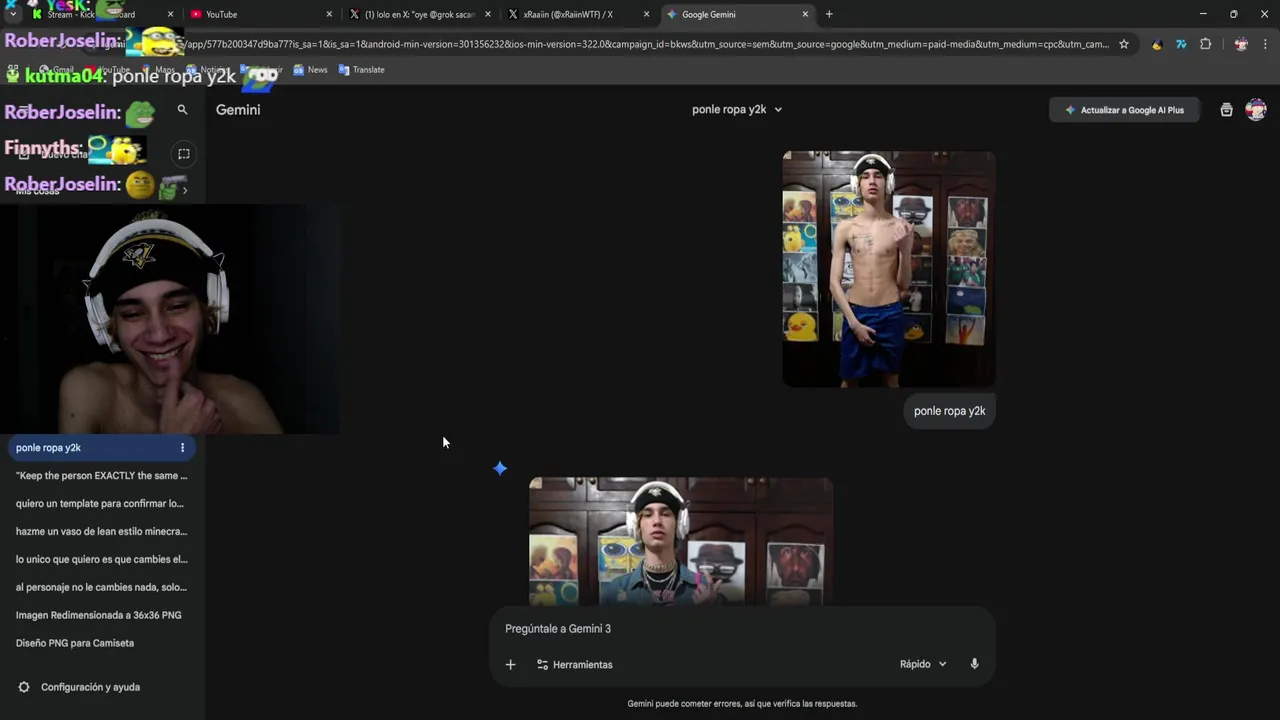Open the News bookmark
Viewport: 1280px width, 720px height.
(310, 70)
